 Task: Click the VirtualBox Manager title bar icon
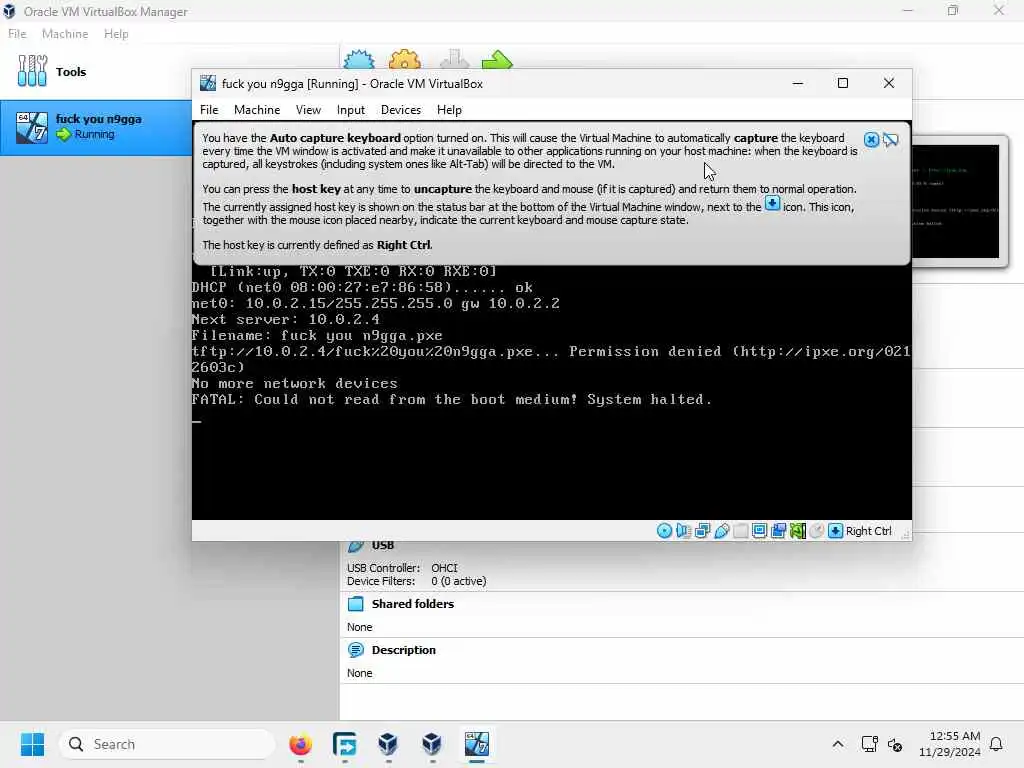click(x=9, y=11)
